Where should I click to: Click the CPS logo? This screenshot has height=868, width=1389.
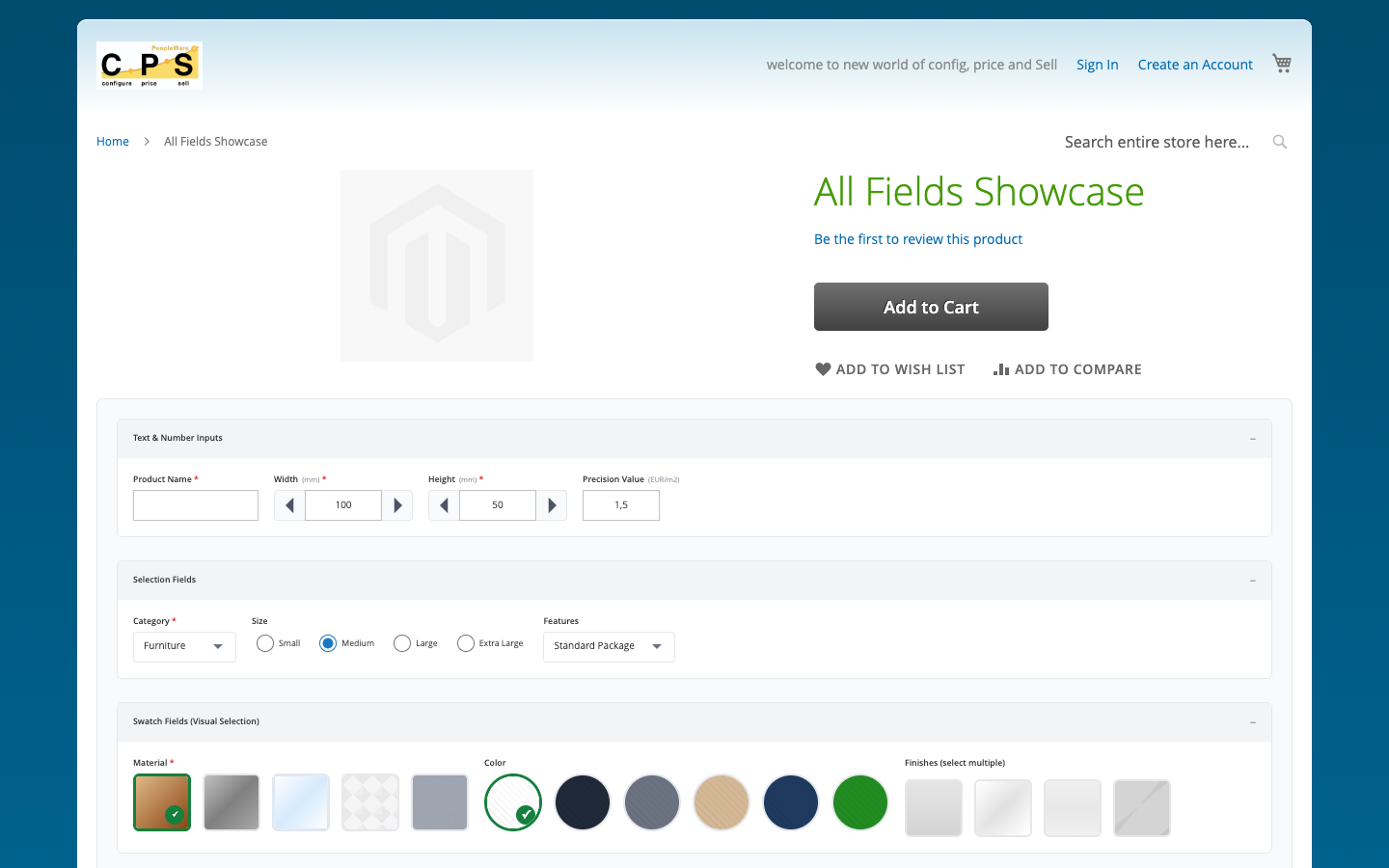pos(149,65)
